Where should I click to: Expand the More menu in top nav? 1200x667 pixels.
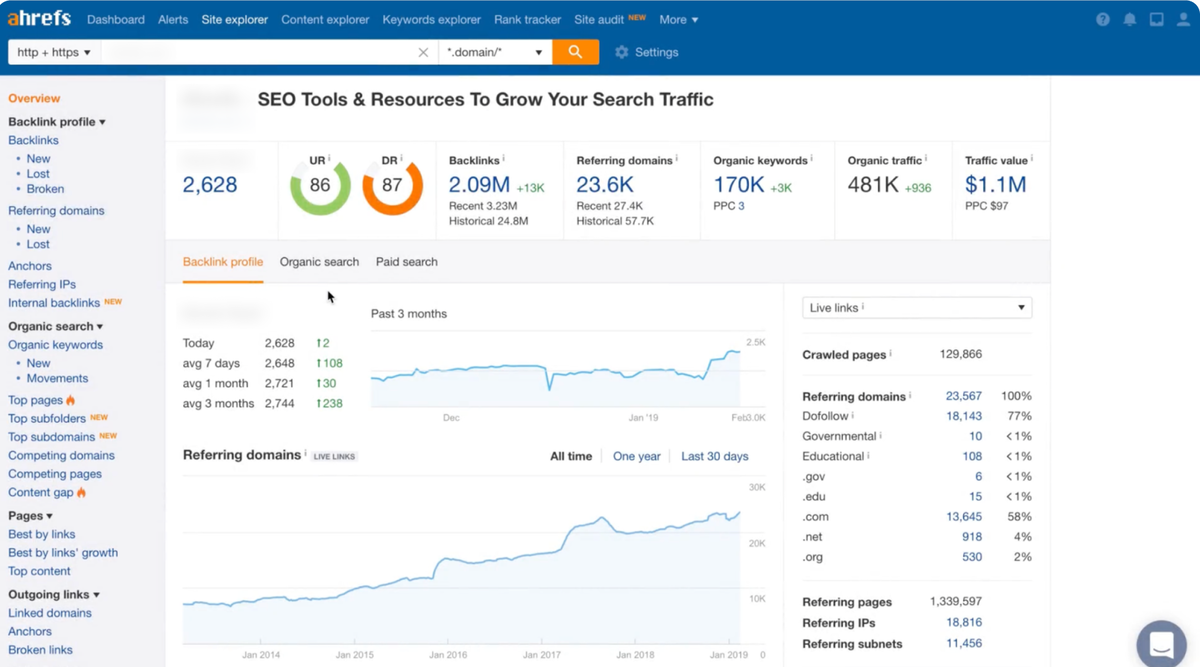[x=678, y=19]
